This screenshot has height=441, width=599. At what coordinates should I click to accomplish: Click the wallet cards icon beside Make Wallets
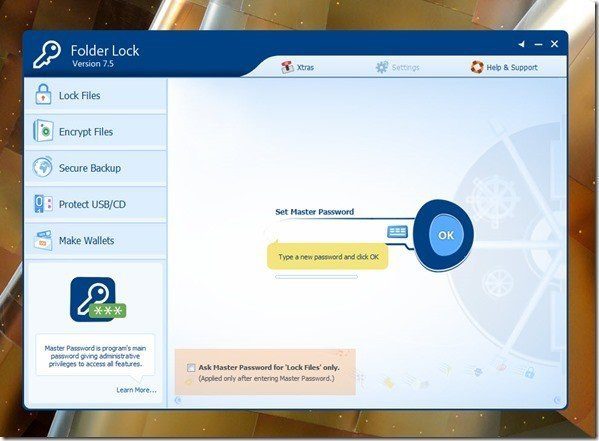click(x=43, y=240)
